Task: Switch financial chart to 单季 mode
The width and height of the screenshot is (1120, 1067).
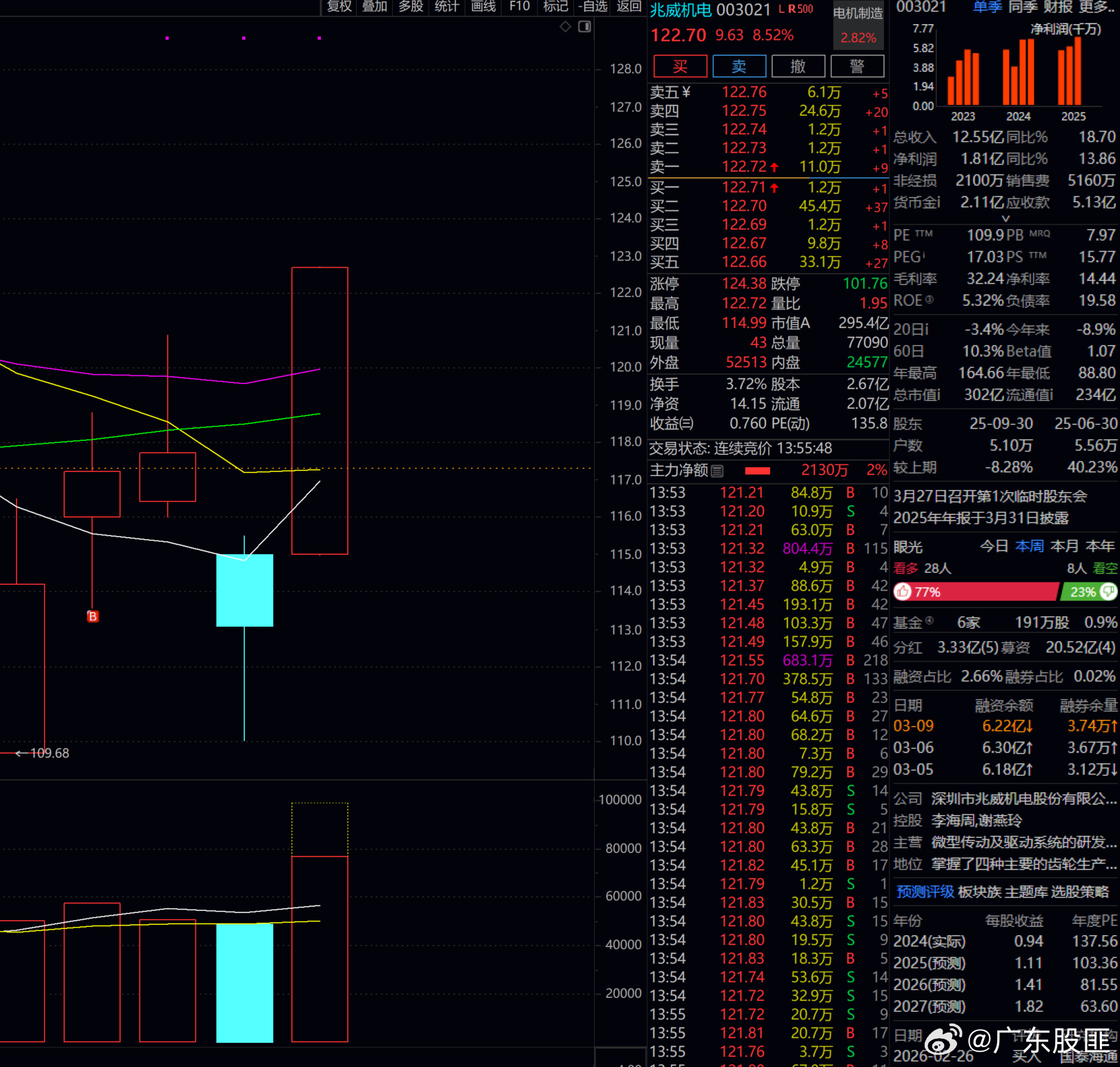Action: (x=988, y=8)
